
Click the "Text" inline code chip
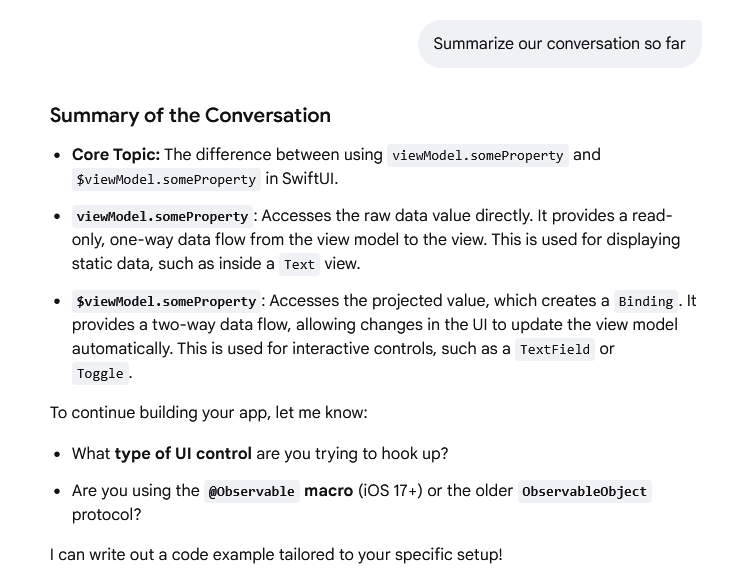tap(299, 264)
